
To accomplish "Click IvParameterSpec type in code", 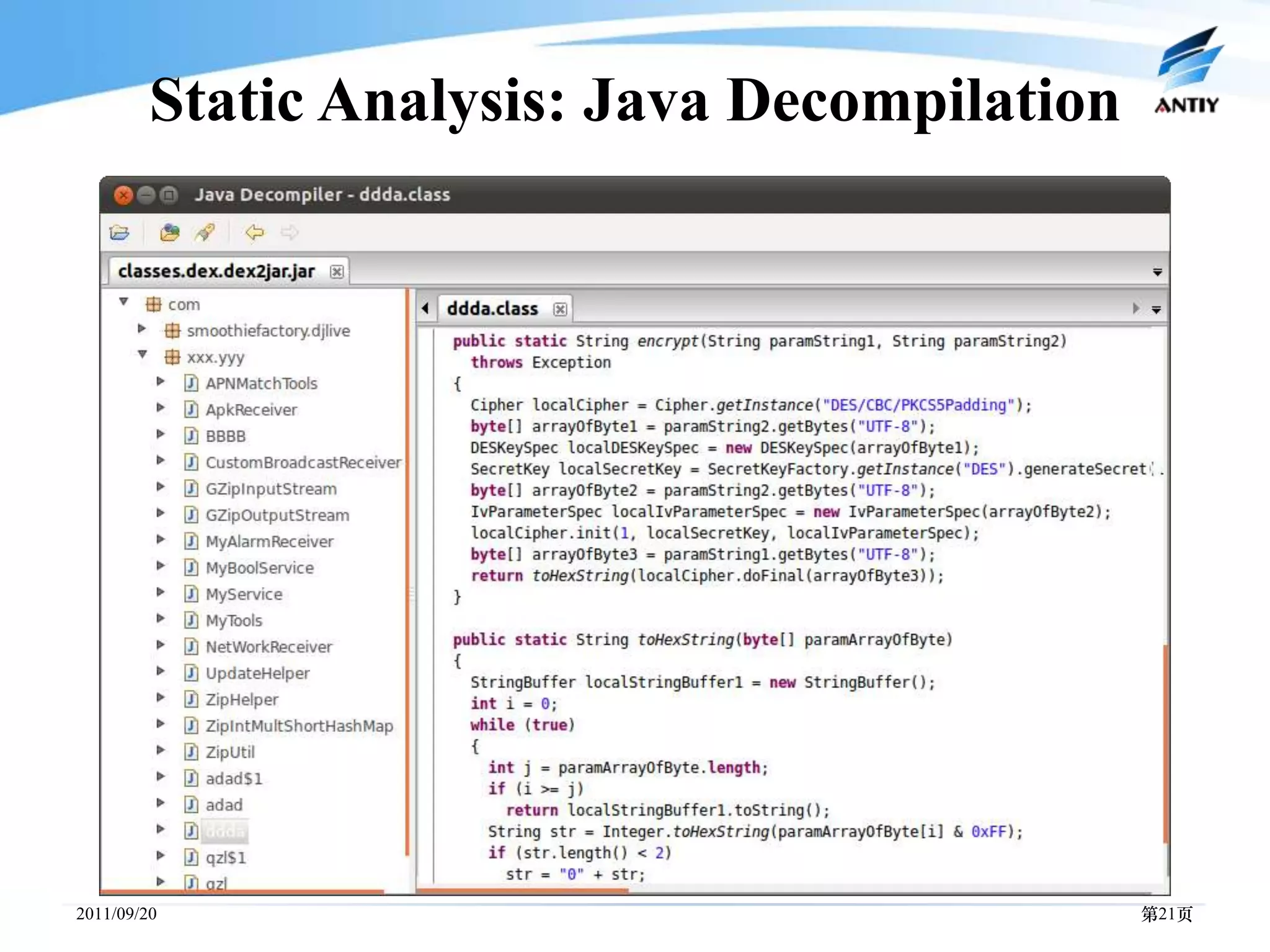I will tap(536, 512).
